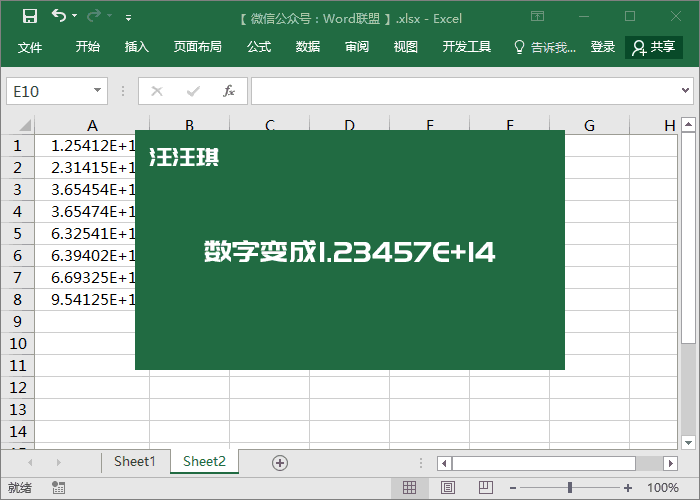
Task: Click horizontal scrollbar left arrow
Action: coord(444,463)
